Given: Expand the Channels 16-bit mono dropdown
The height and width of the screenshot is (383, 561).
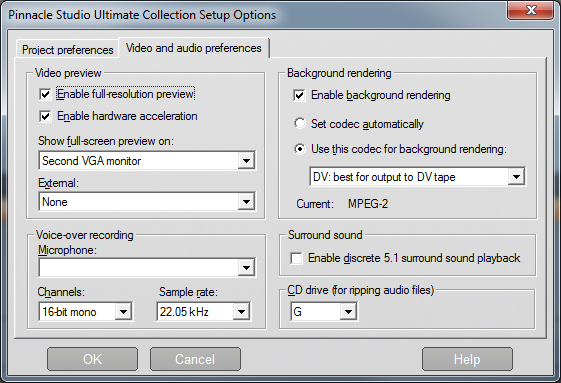Looking at the screenshot, I should [x=85, y=311].
